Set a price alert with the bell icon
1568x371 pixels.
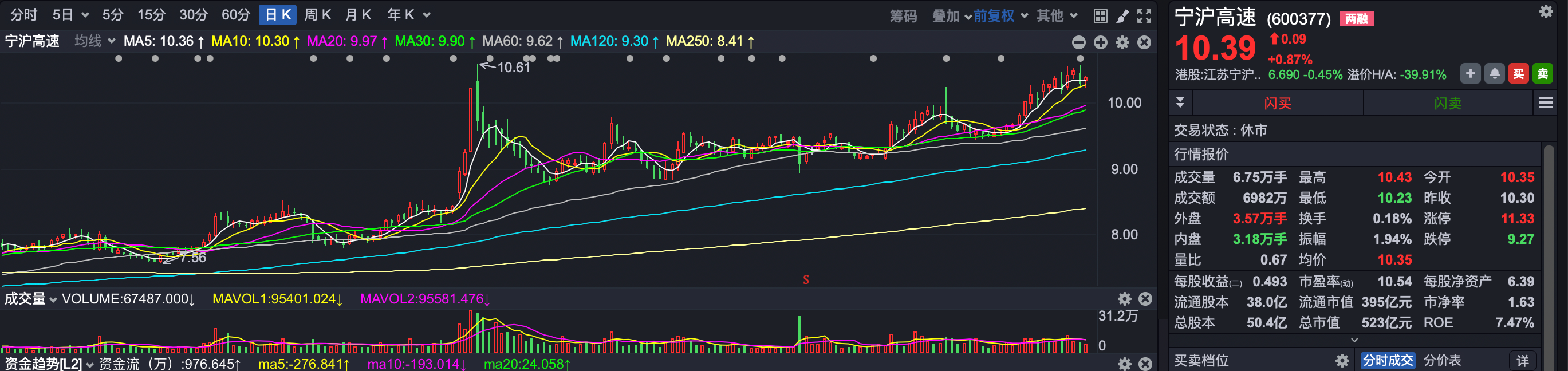1494,74
